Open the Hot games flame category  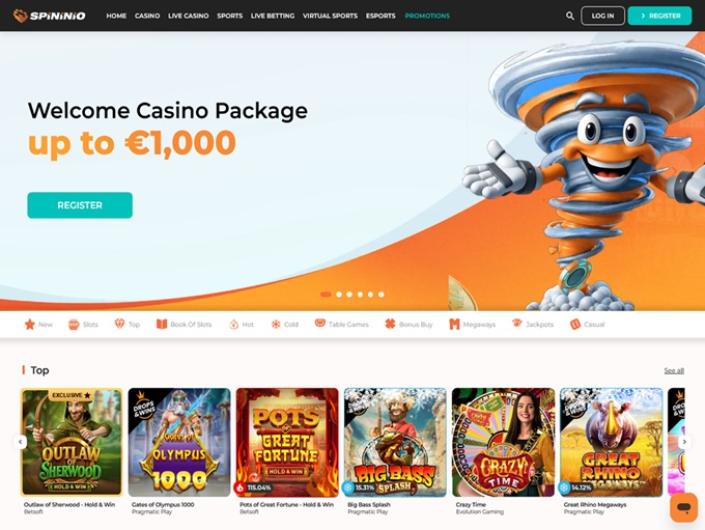point(241,324)
